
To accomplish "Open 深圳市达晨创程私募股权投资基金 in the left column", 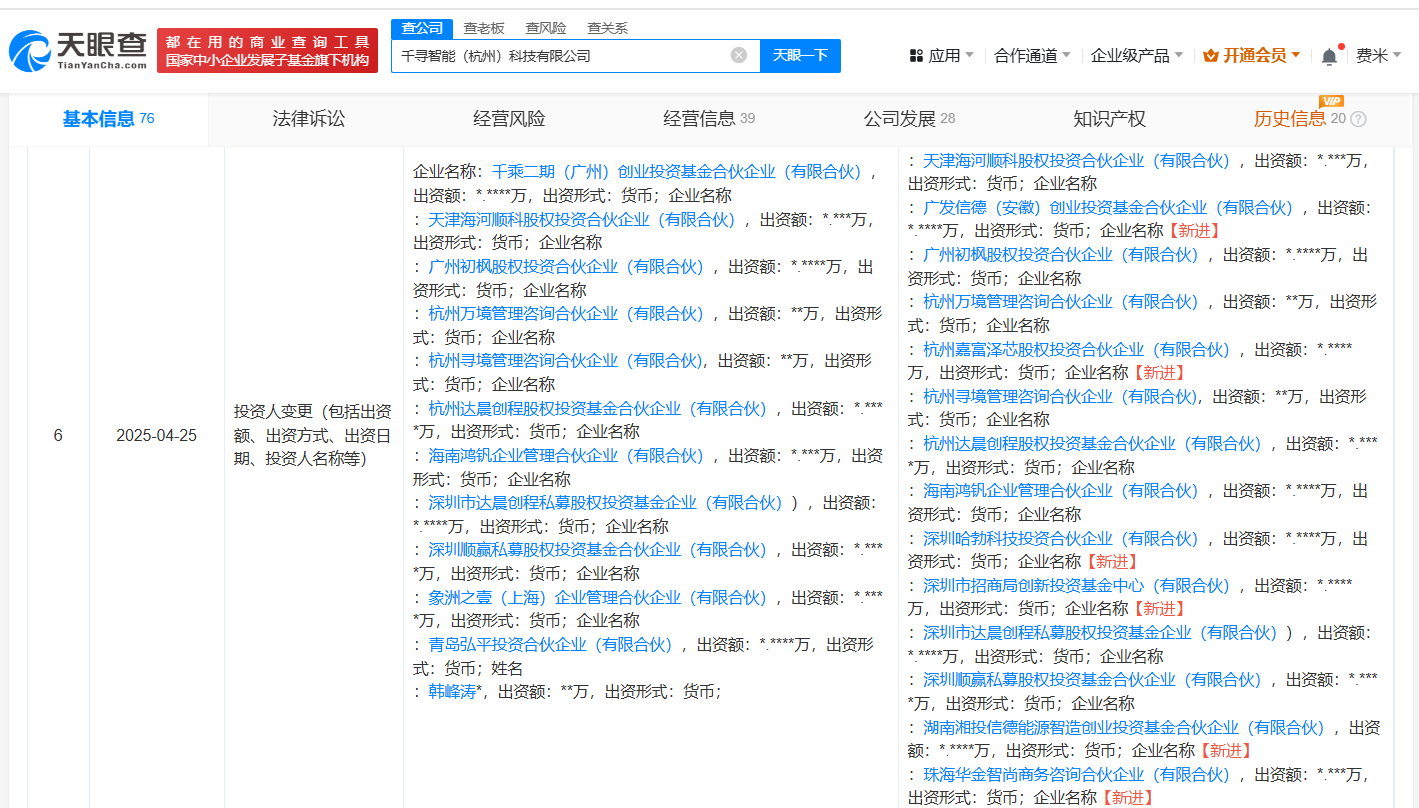I will coord(605,503).
